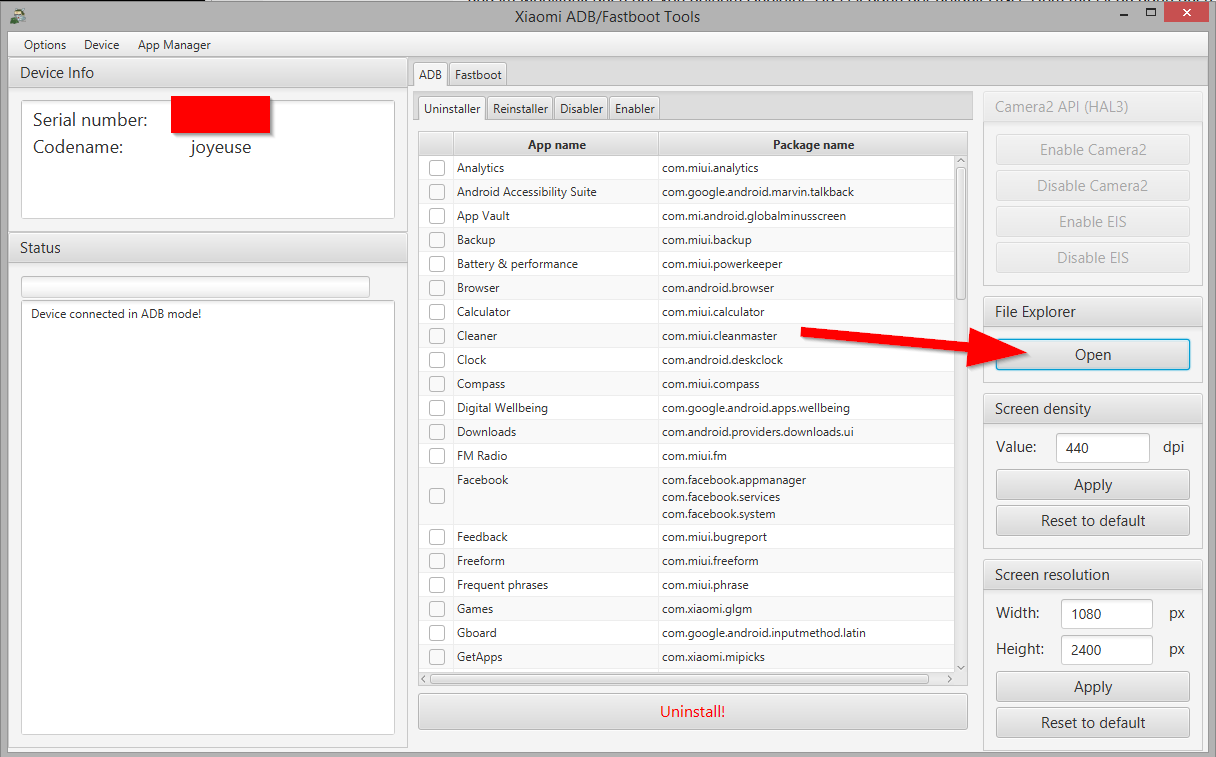Image resolution: width=1216 pixels, height=757 pixels.
Task: Switch to the ADB tab
Action: tap(430, 75)
